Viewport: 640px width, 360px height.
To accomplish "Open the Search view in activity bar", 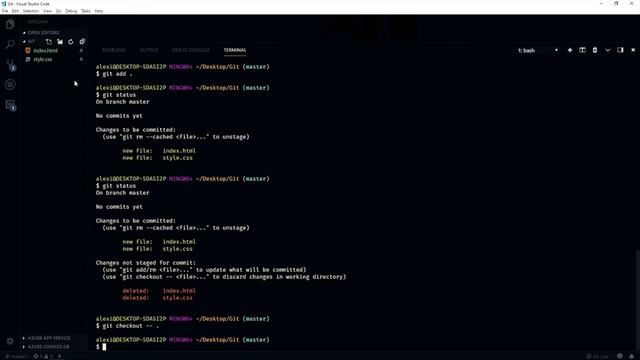I will (x=10, y=44).
